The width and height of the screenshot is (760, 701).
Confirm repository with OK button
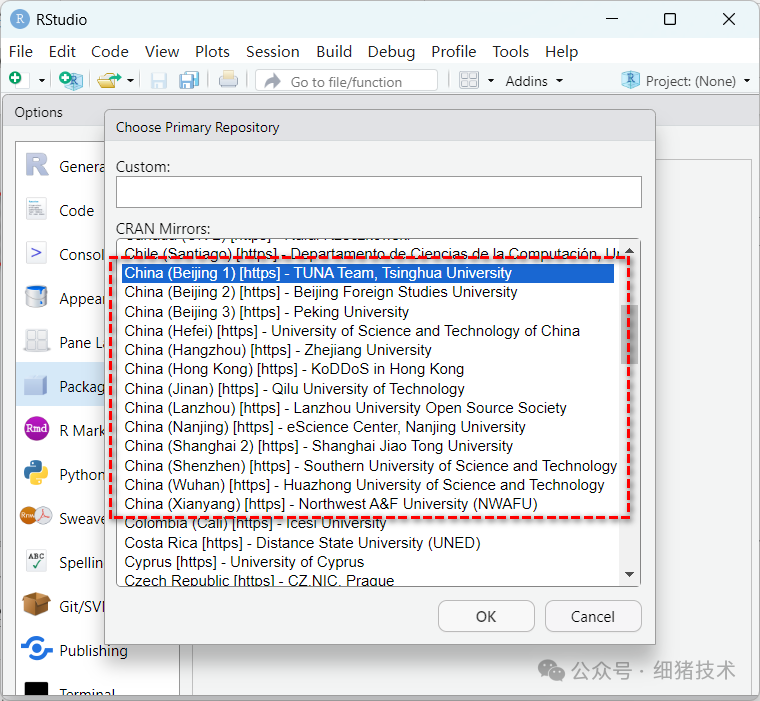click(486, 616)
